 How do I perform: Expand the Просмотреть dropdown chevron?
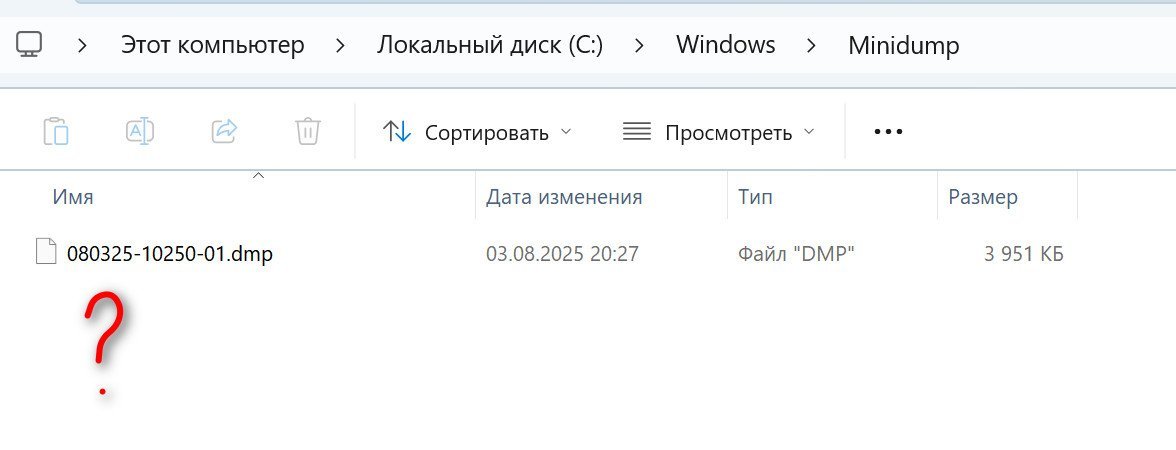pyautogui.click(x=809, y=131)
